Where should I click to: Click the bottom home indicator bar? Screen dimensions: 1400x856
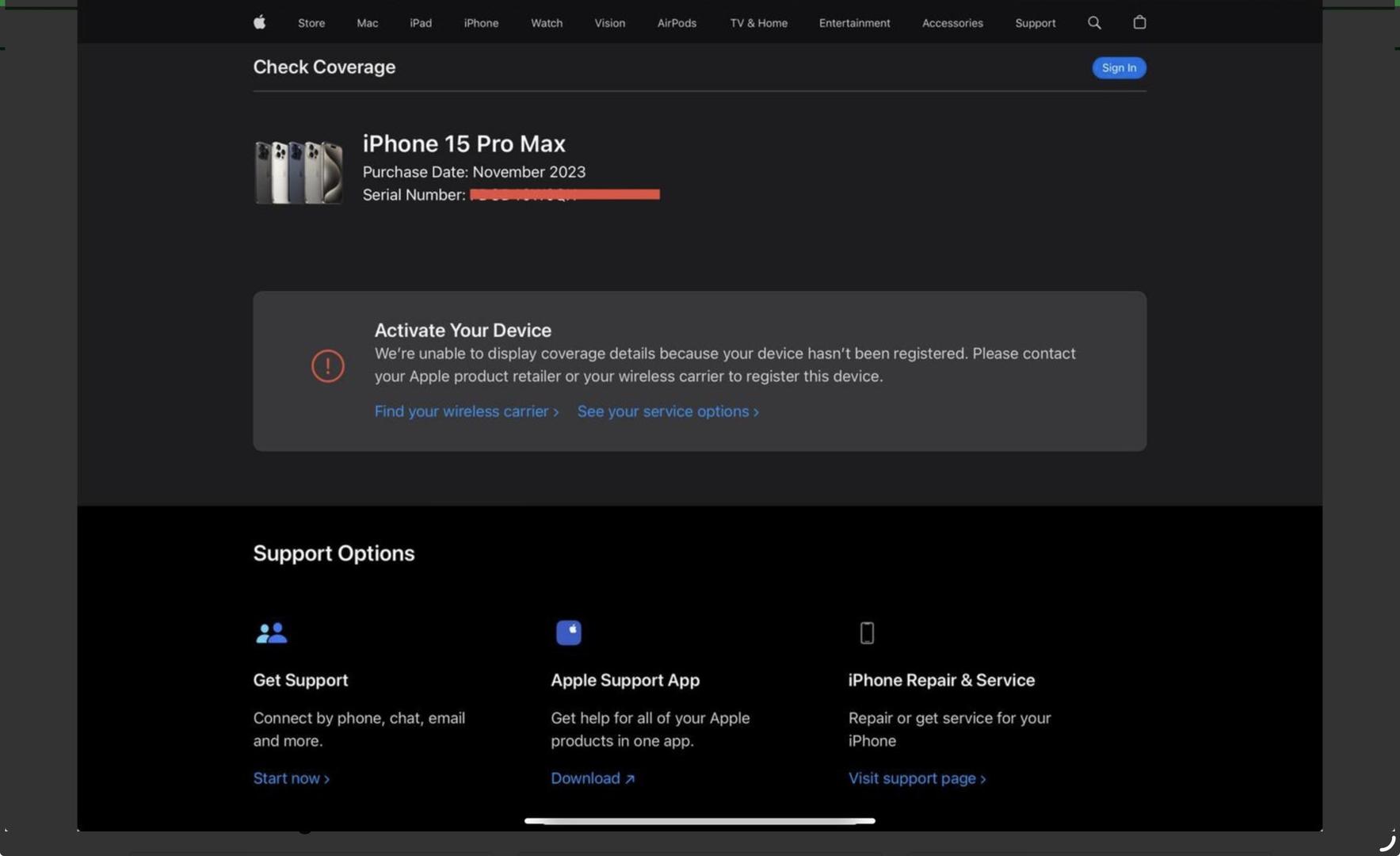click(700, 821)
